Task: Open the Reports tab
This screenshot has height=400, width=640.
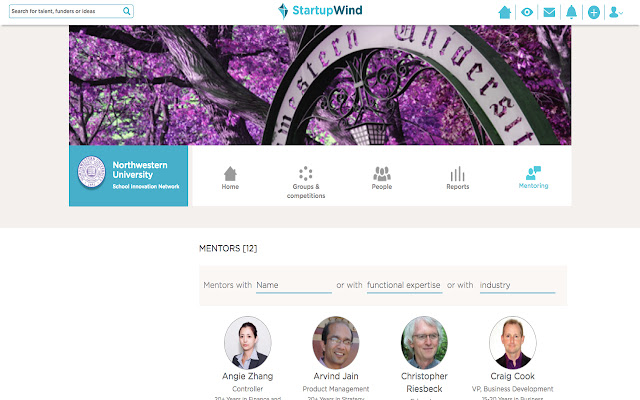Action: pyautogui.click(x=457, y=177)
